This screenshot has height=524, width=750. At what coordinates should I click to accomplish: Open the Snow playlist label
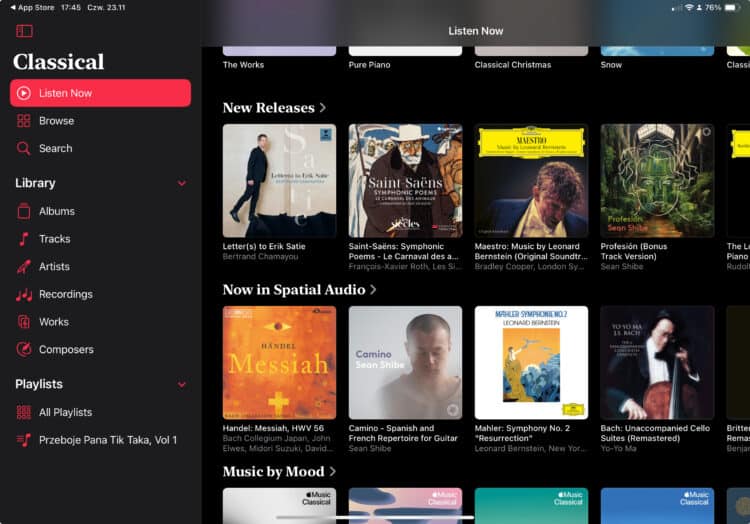coord(611,65)
